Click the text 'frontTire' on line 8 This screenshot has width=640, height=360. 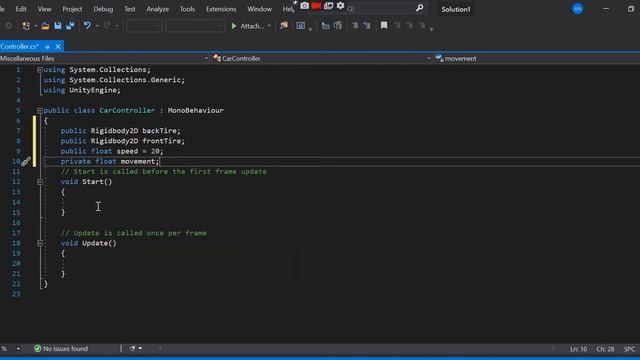pos(161,141)
